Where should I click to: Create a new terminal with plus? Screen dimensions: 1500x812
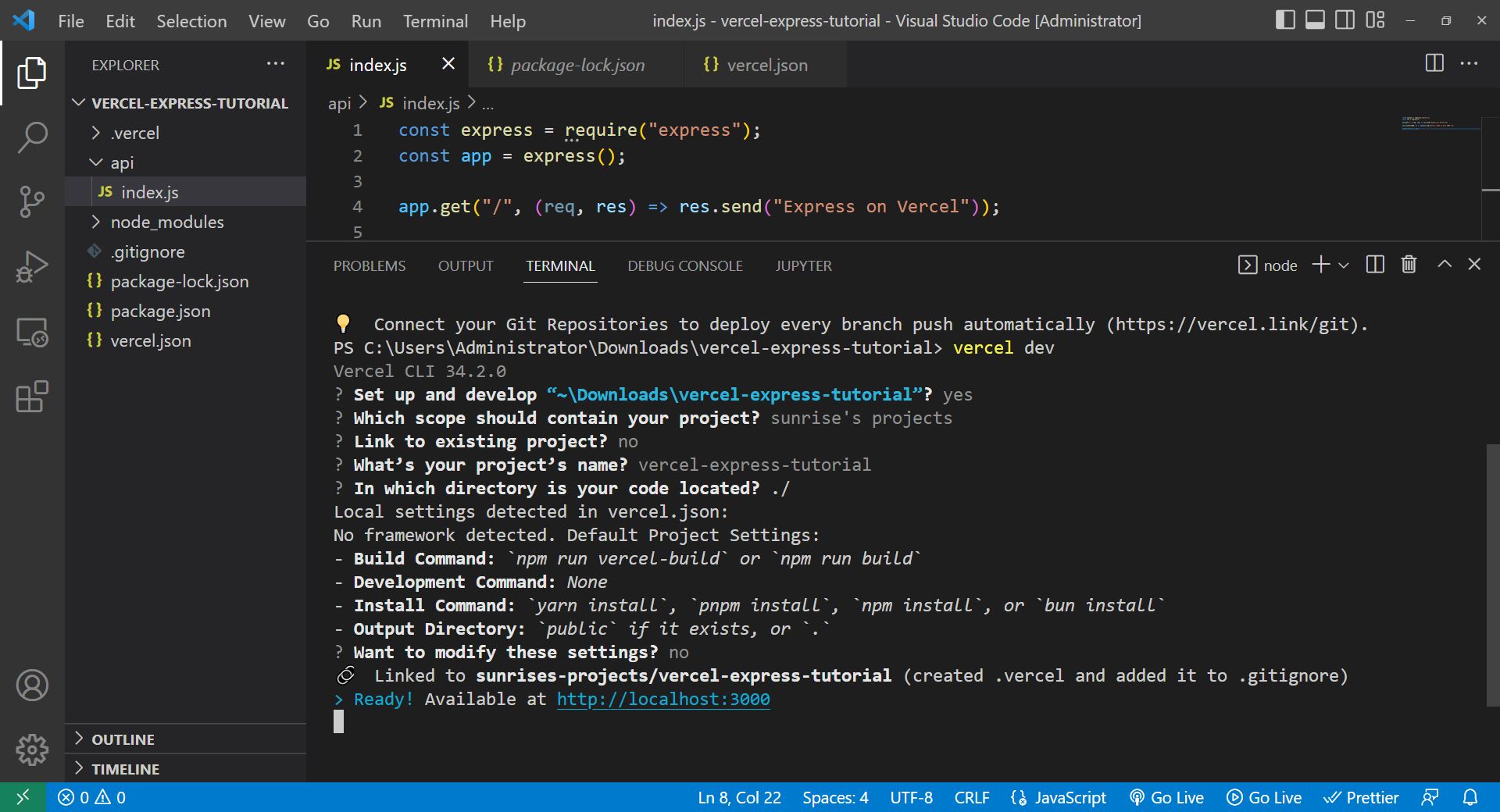coord(1320,265)
